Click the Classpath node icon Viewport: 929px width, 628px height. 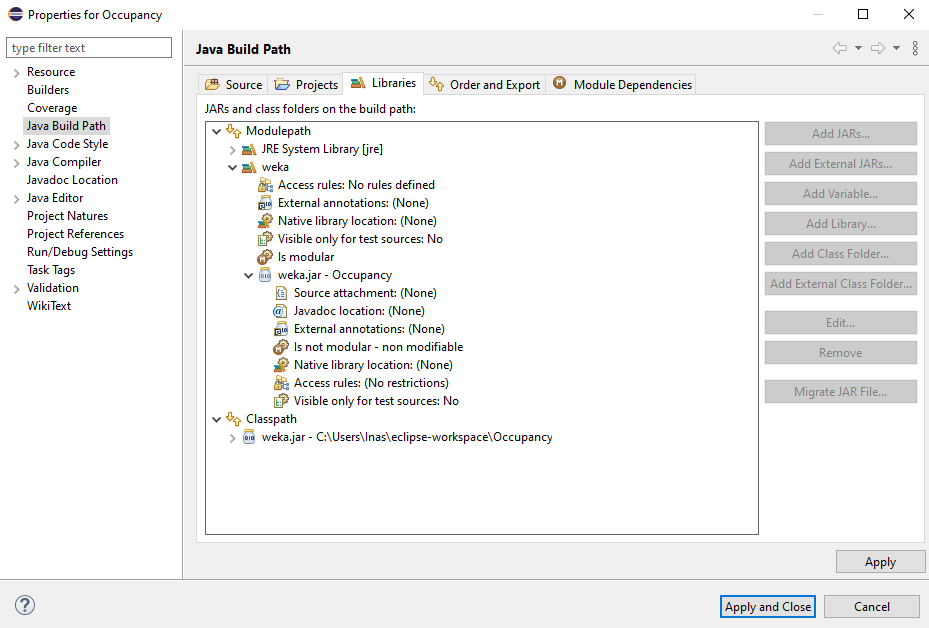coord(233,419)
